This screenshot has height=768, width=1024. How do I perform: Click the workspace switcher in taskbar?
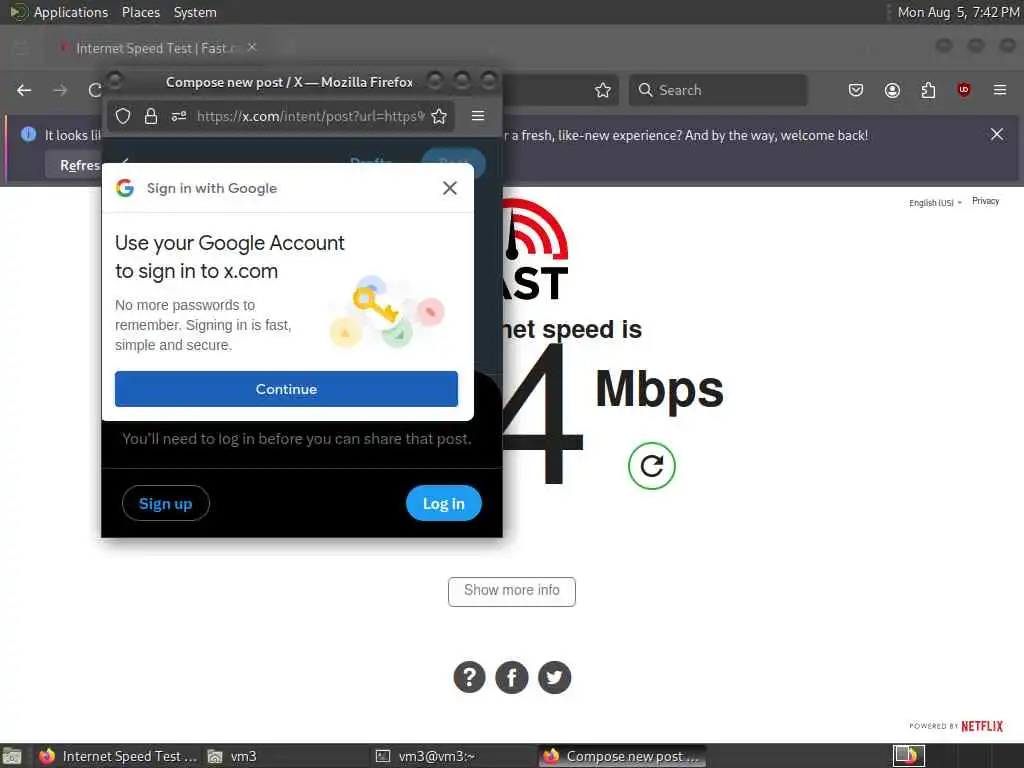pyautogui.click(x=908, y=756)
